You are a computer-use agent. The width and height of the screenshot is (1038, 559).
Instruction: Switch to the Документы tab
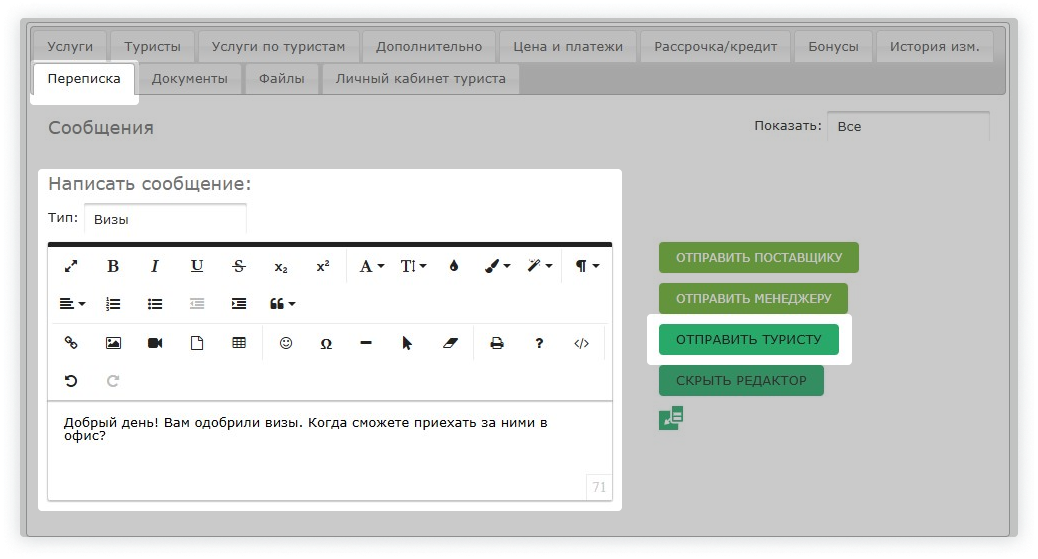tap(189, 79)
